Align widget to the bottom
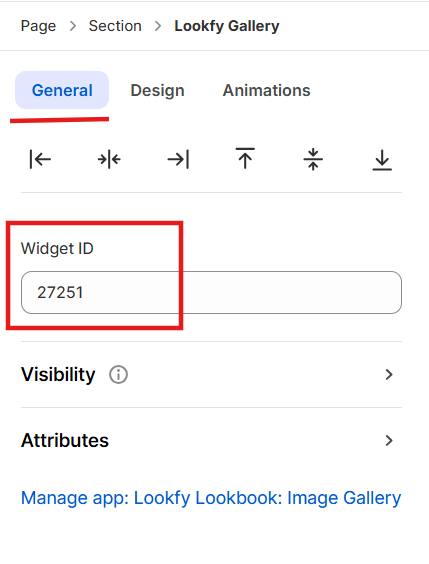Screen dimensions: 429x564 coord(382,160)
